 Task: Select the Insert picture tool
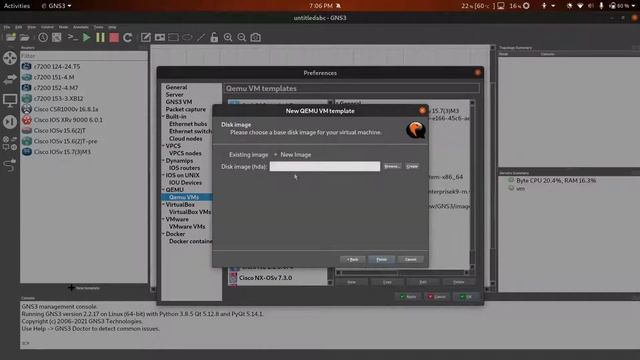(x=160, y=38)
